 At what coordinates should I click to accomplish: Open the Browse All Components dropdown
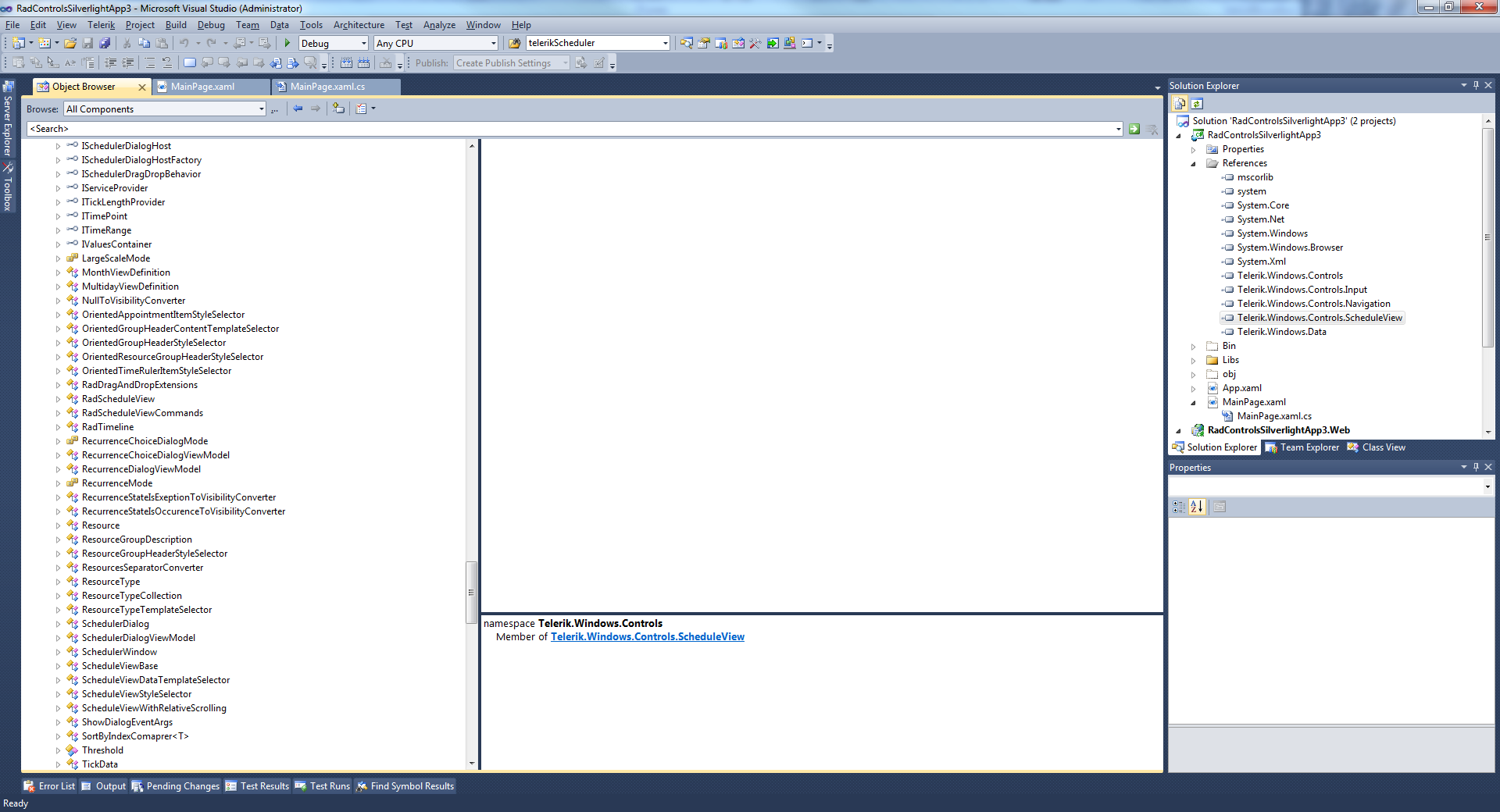point(261,109)
